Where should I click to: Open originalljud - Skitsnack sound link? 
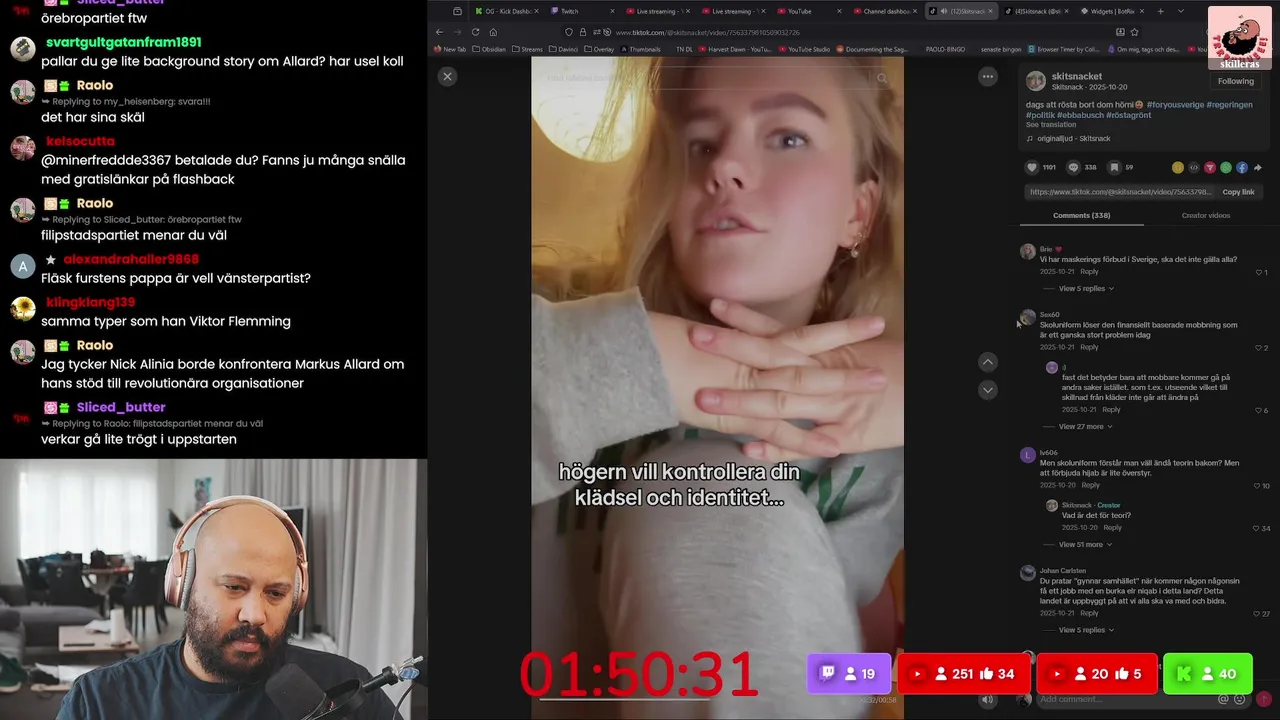(x=1075, y=139)
